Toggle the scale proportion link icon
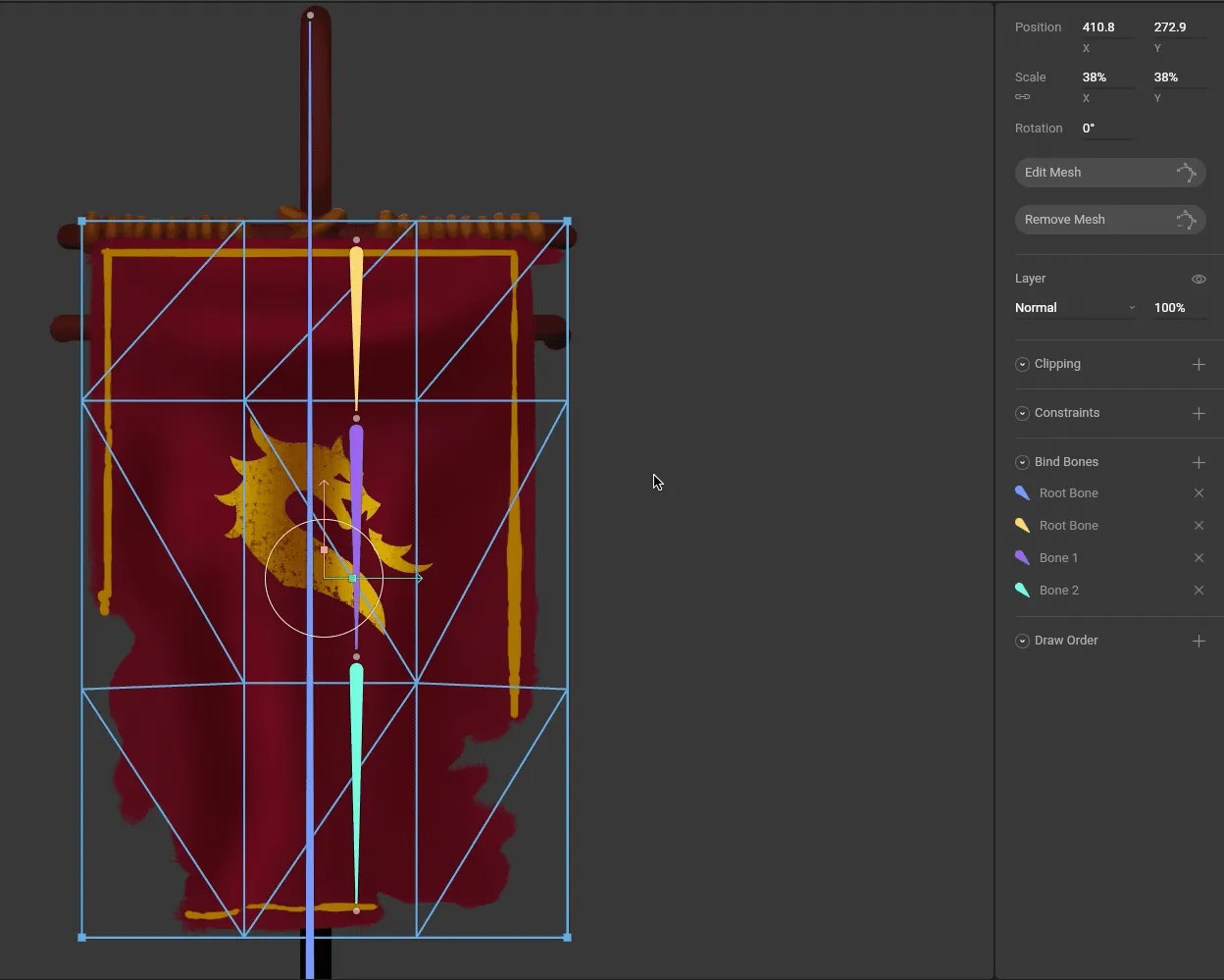The width and height of the screenshot is (1224, 980). point(1022,97)
